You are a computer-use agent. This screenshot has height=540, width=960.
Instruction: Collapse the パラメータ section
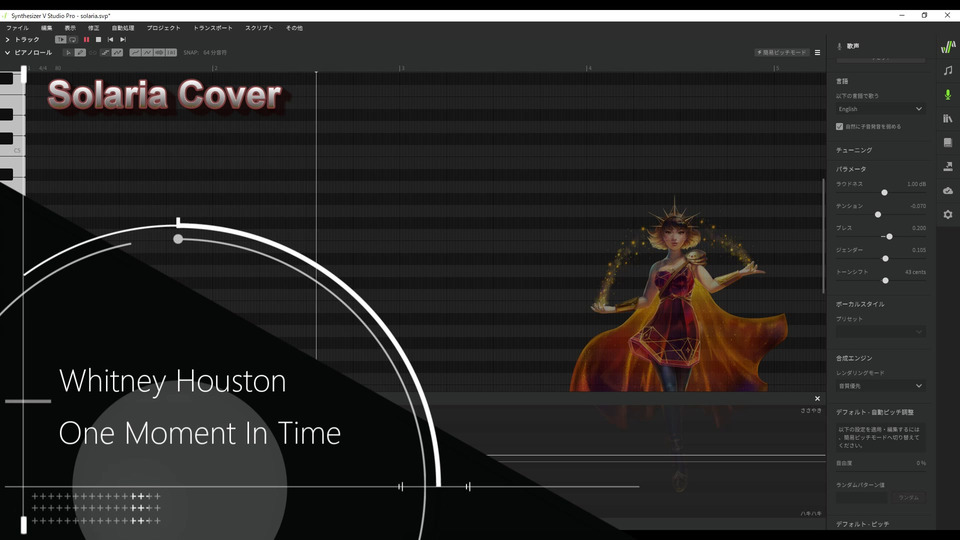click(851, 169)
